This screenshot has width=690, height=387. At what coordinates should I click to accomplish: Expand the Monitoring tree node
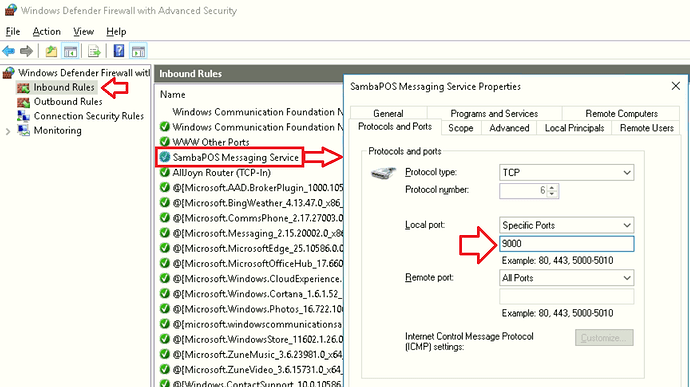[x=8, y=131]
